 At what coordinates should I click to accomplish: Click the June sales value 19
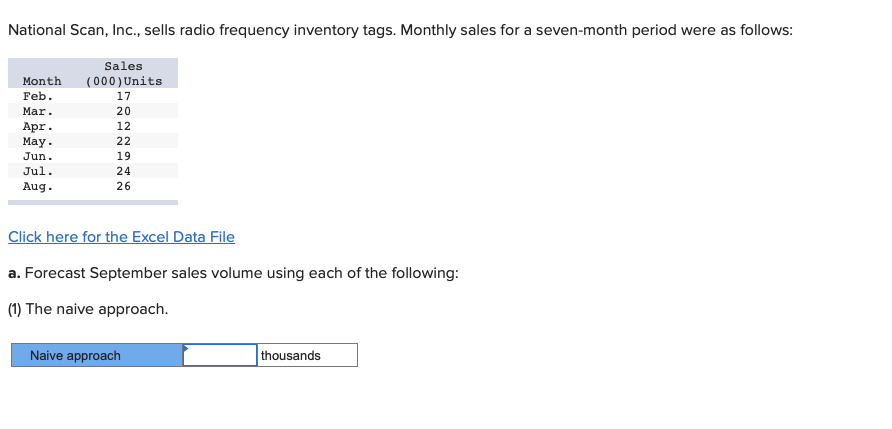pyautogui.click(x=124, y=156)
